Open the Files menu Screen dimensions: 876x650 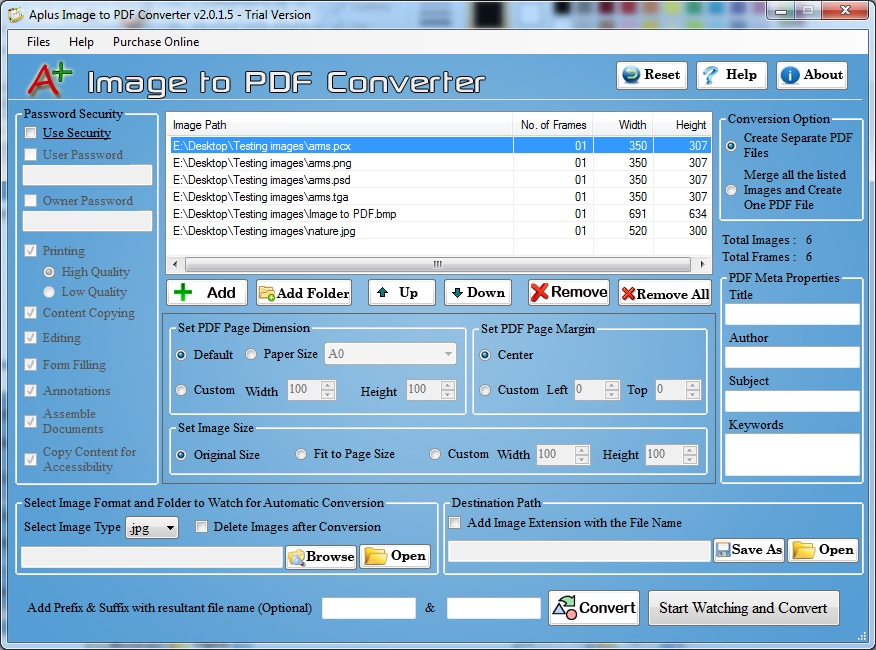39,42
